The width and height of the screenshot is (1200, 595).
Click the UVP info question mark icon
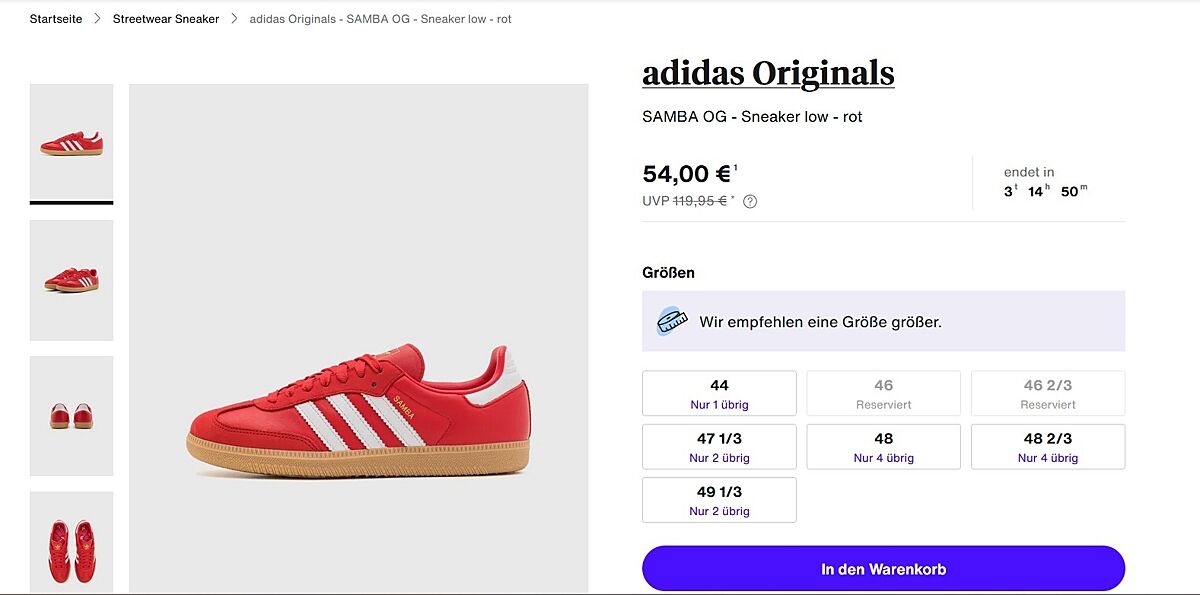(750, 201)
